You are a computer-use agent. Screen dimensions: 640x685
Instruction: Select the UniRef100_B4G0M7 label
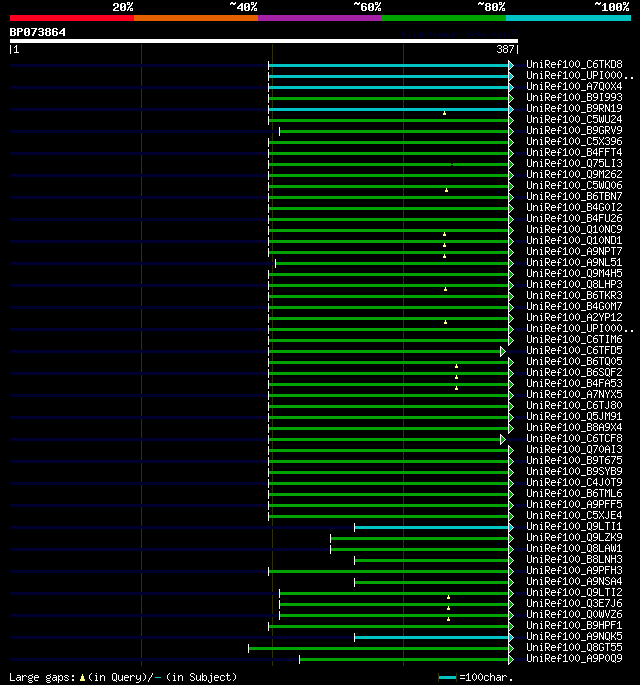click(x=574, y=306)
